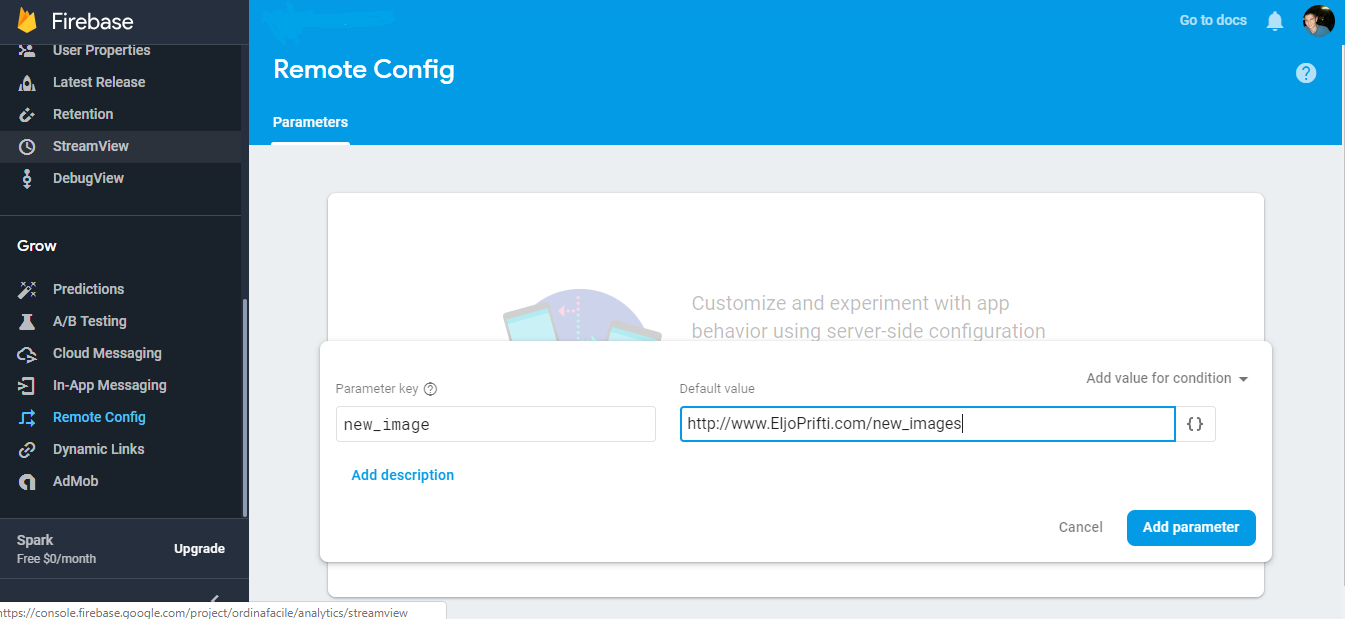Click the StreamView clock icon

(28, 146)
